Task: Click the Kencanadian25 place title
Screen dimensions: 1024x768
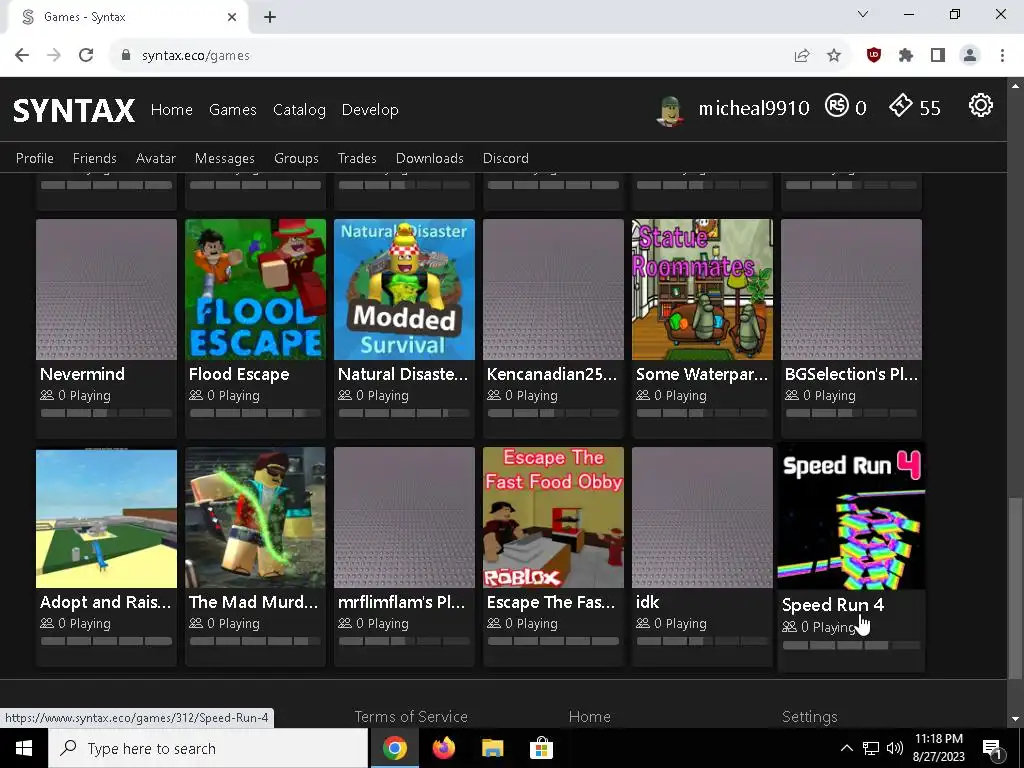Action: point(552,374)
